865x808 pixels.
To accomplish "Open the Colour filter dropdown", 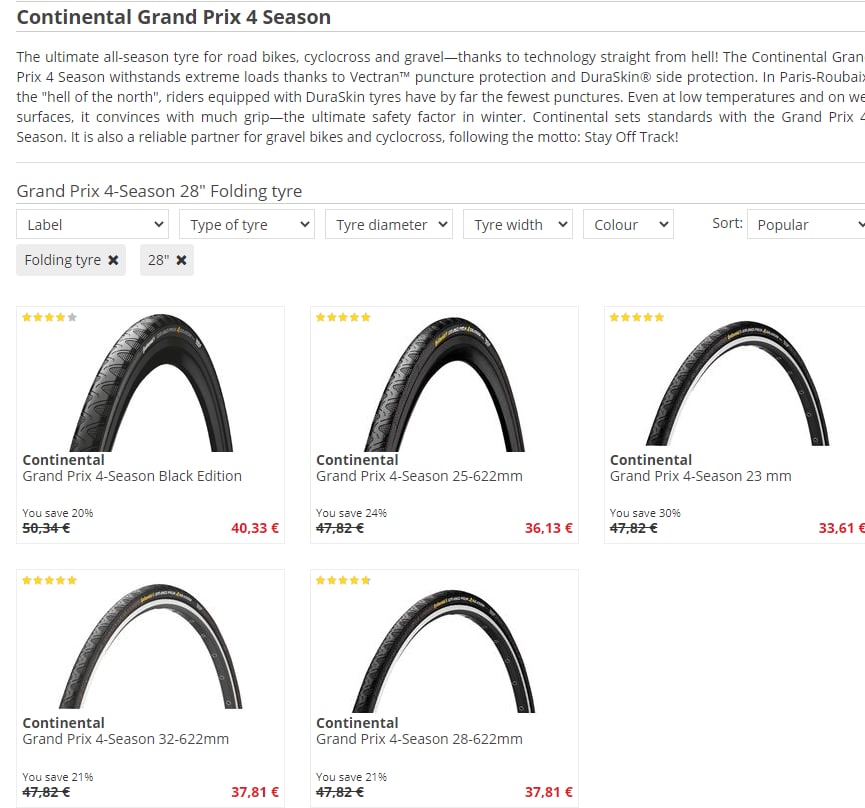I will (628, 224).
